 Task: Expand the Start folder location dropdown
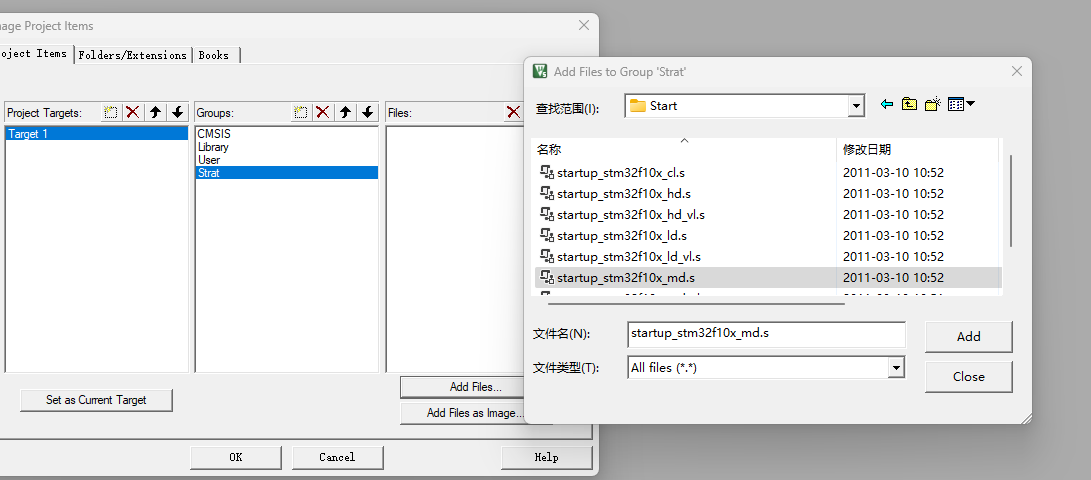(x=855, y=106)
